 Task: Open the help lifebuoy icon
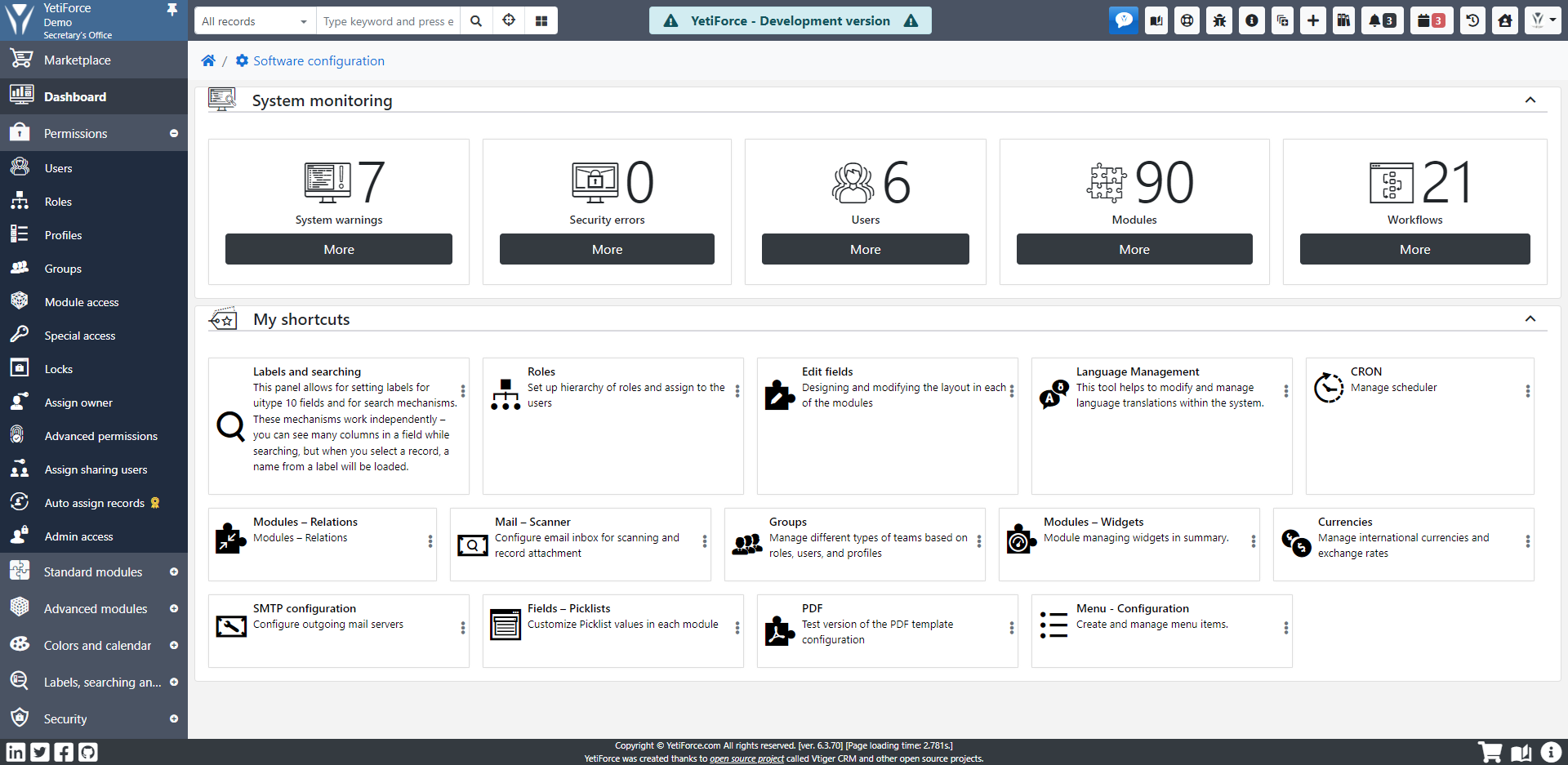(x=1187, y=20)
